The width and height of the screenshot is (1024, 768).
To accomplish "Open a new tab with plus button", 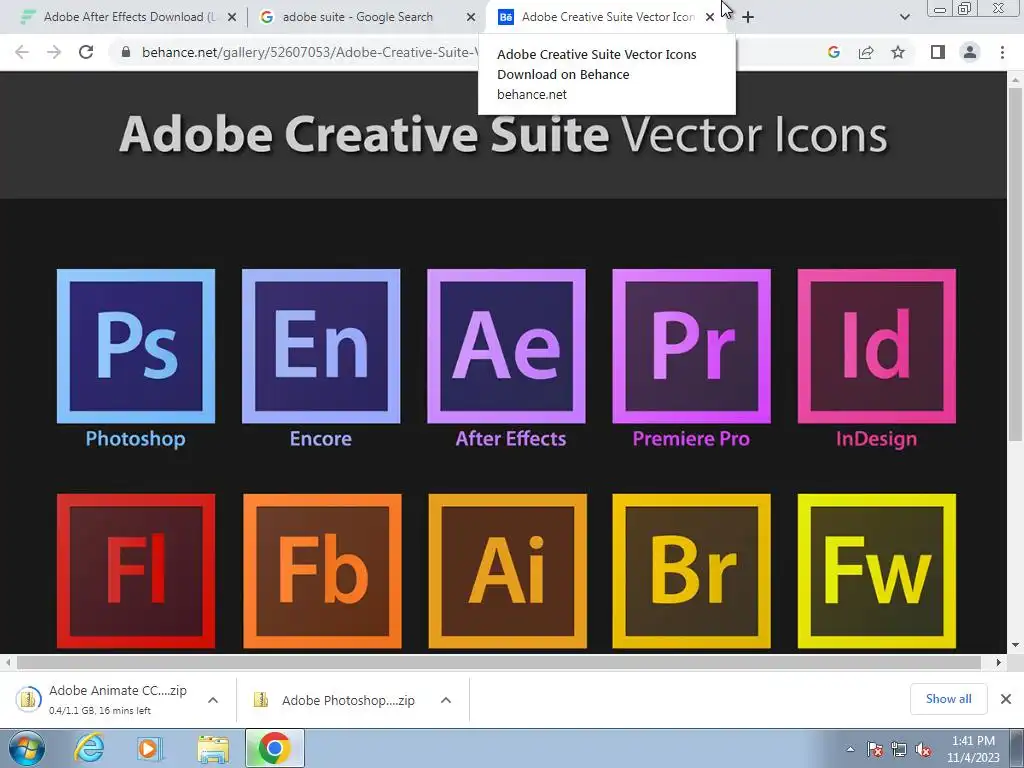I will 748,18.
